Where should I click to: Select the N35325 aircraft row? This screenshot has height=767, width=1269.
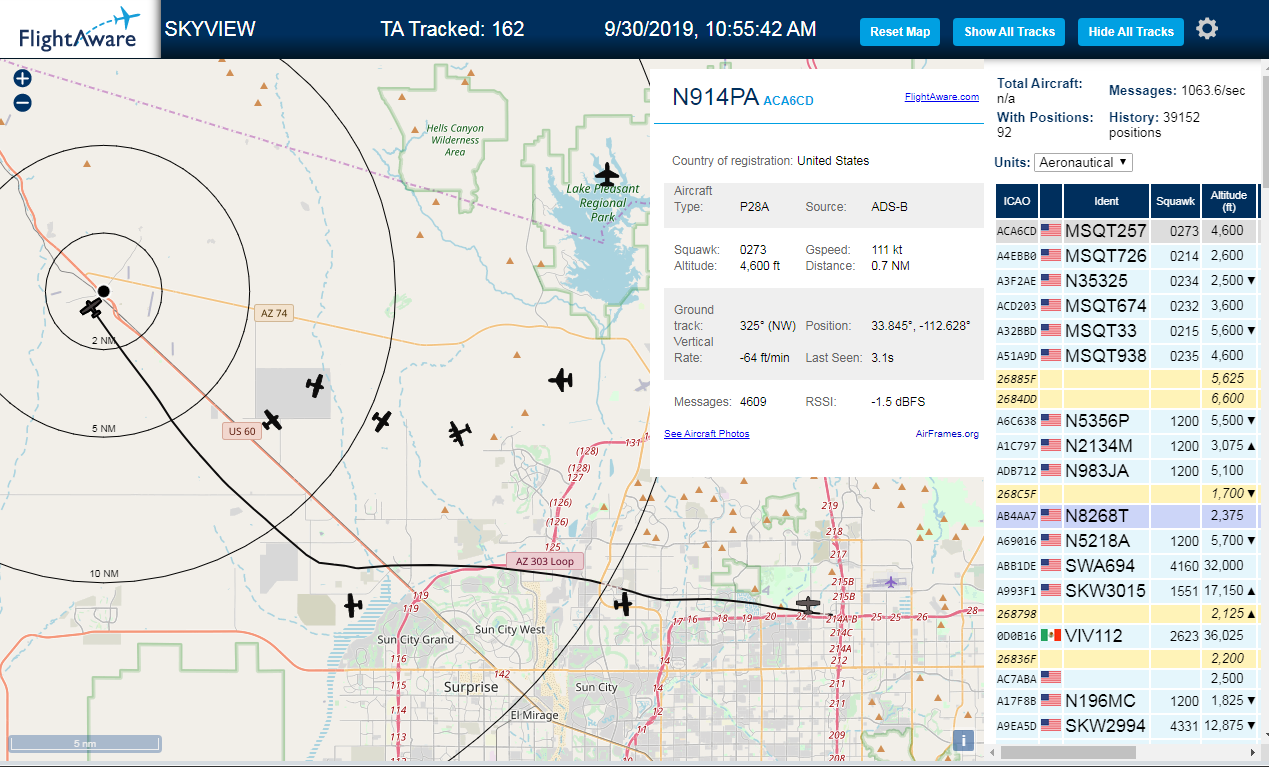[x=1126, y=281]
